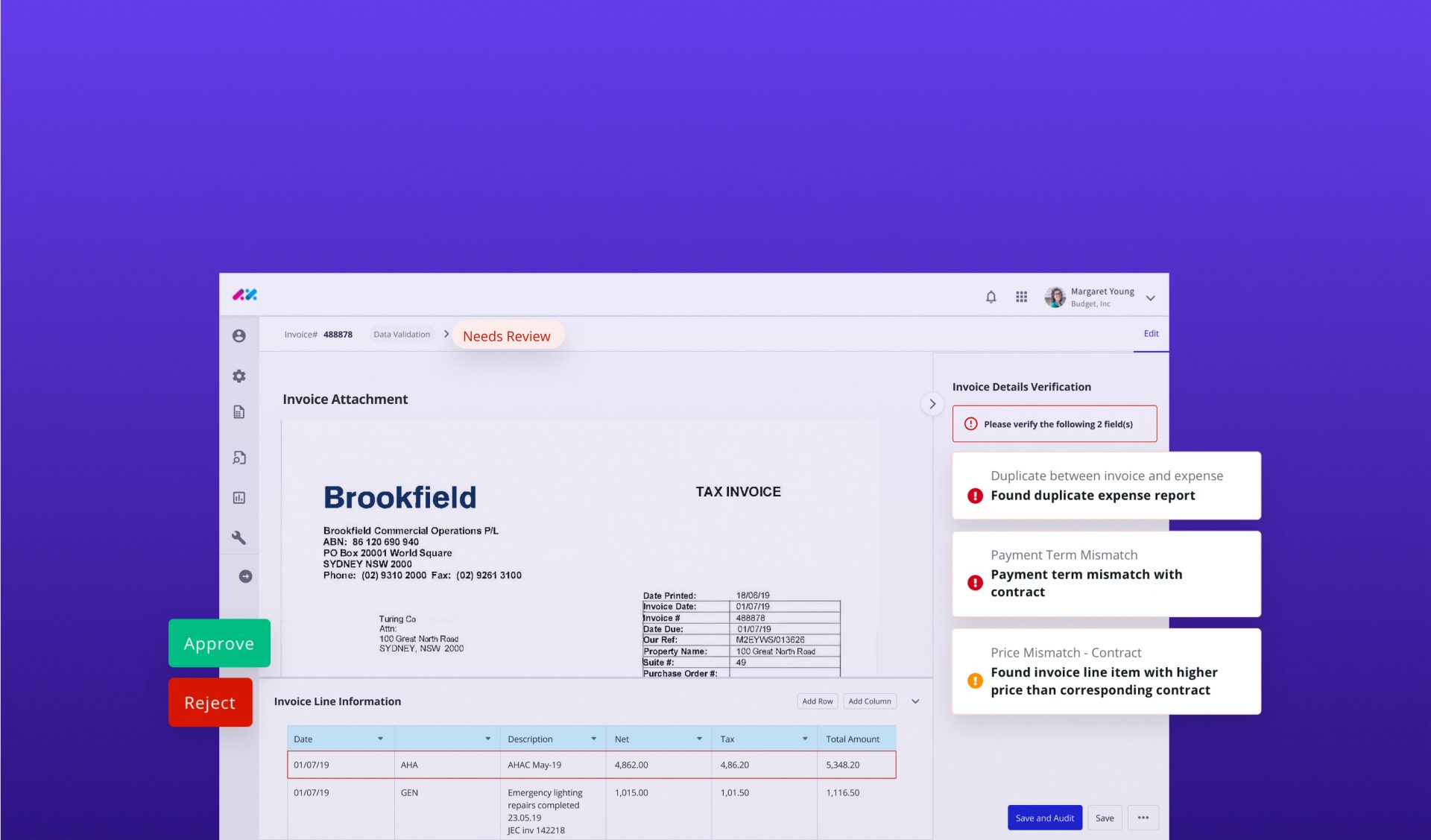Click the alert circle icon in verify banner

point(970,424)
